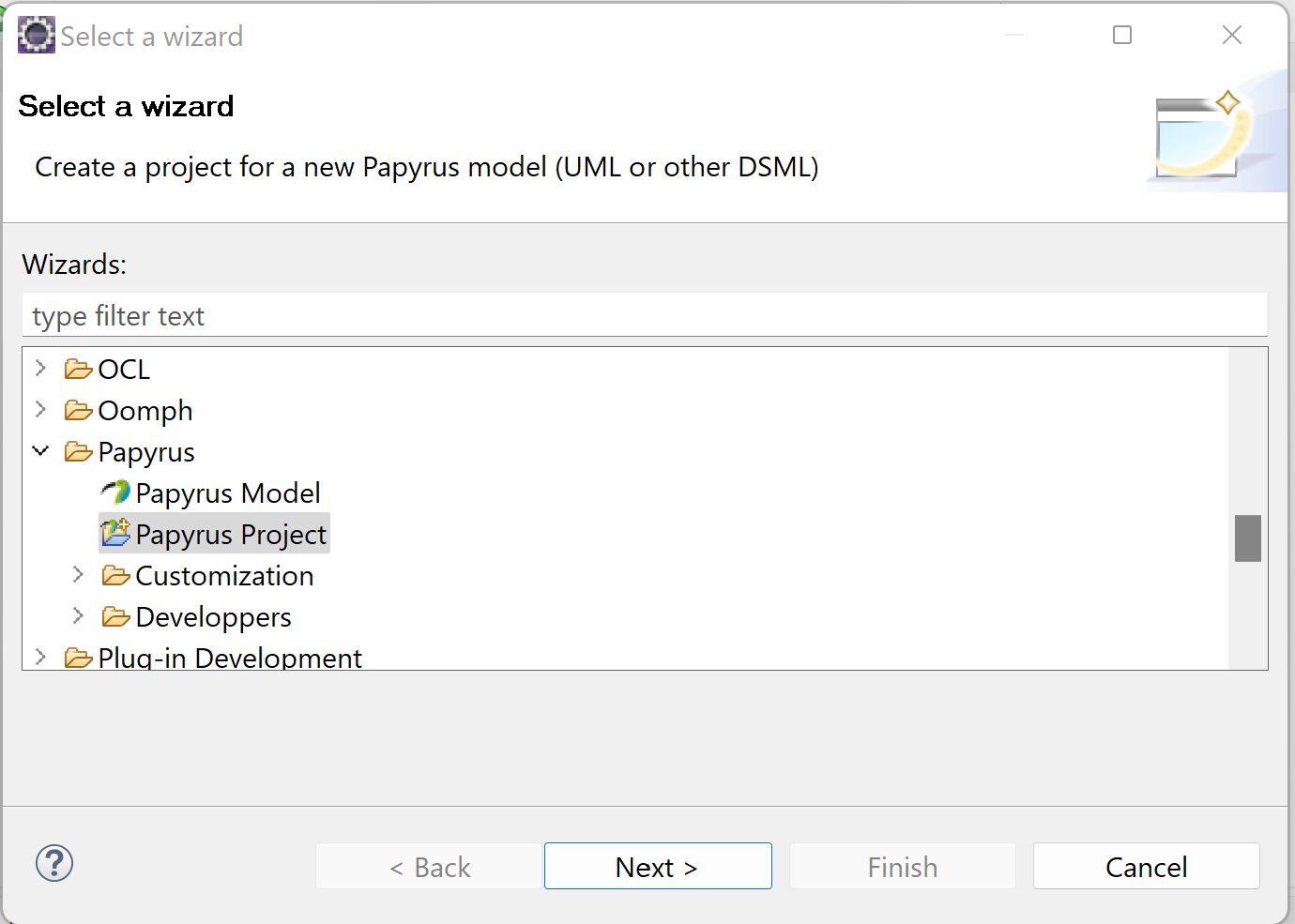Image resolution: width=1295 pixels, height=924 pixels.
Task: Click the Oomph folder icon
Action: pyautogui.click(x=79, y=409)
